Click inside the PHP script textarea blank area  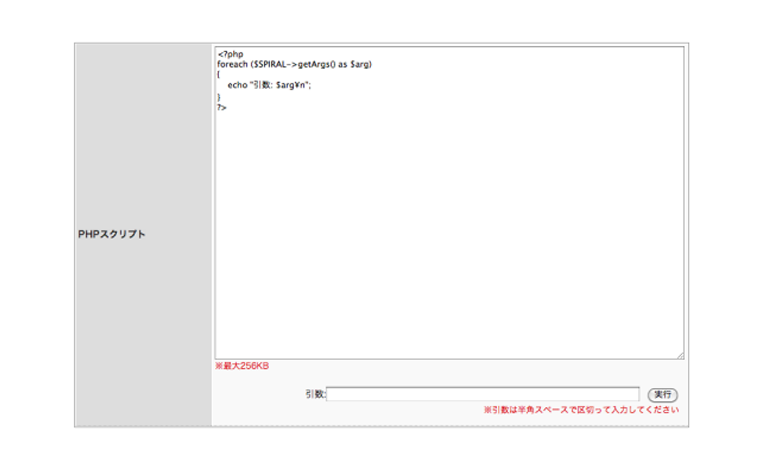(450, 230)
